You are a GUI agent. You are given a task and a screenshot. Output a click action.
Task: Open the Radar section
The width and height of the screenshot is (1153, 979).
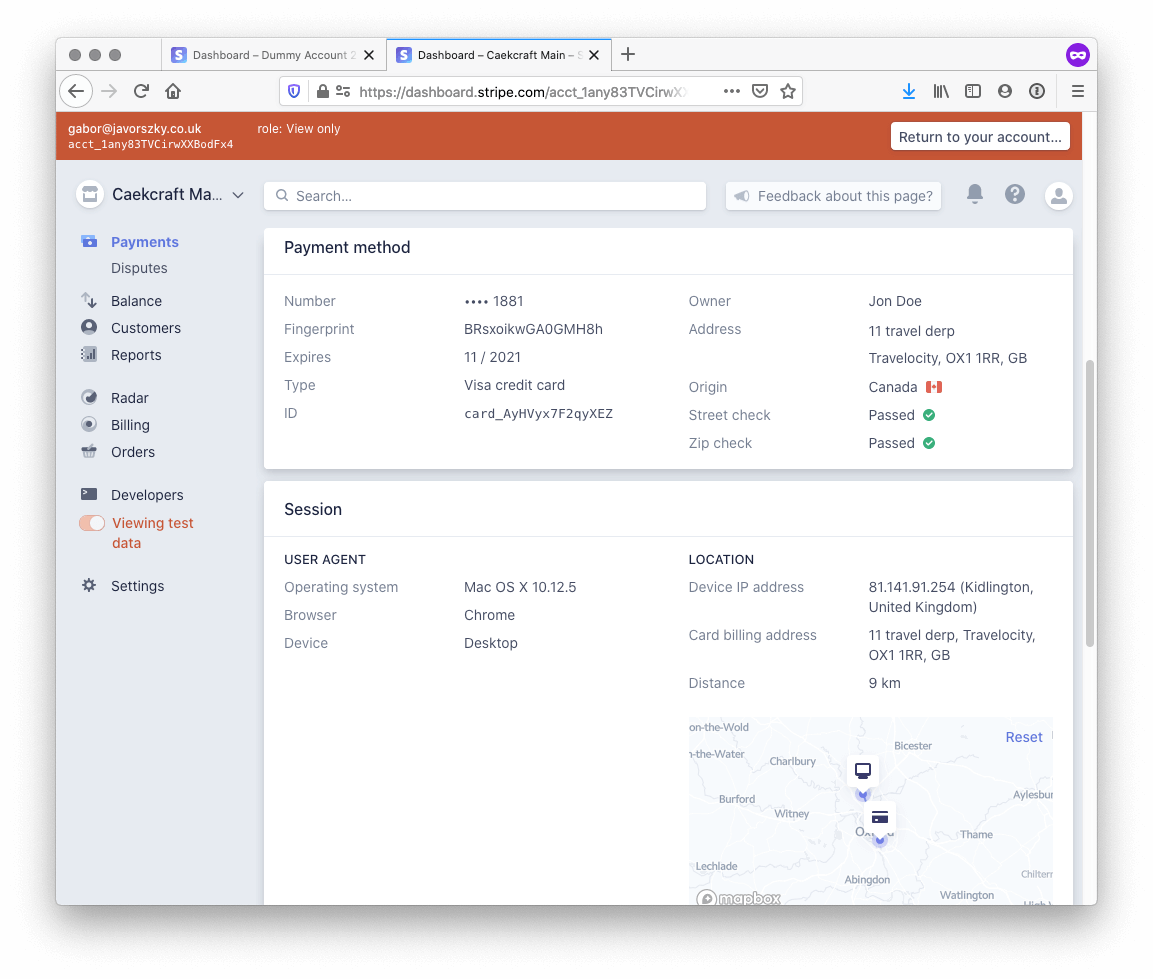(x=129, y=398)
